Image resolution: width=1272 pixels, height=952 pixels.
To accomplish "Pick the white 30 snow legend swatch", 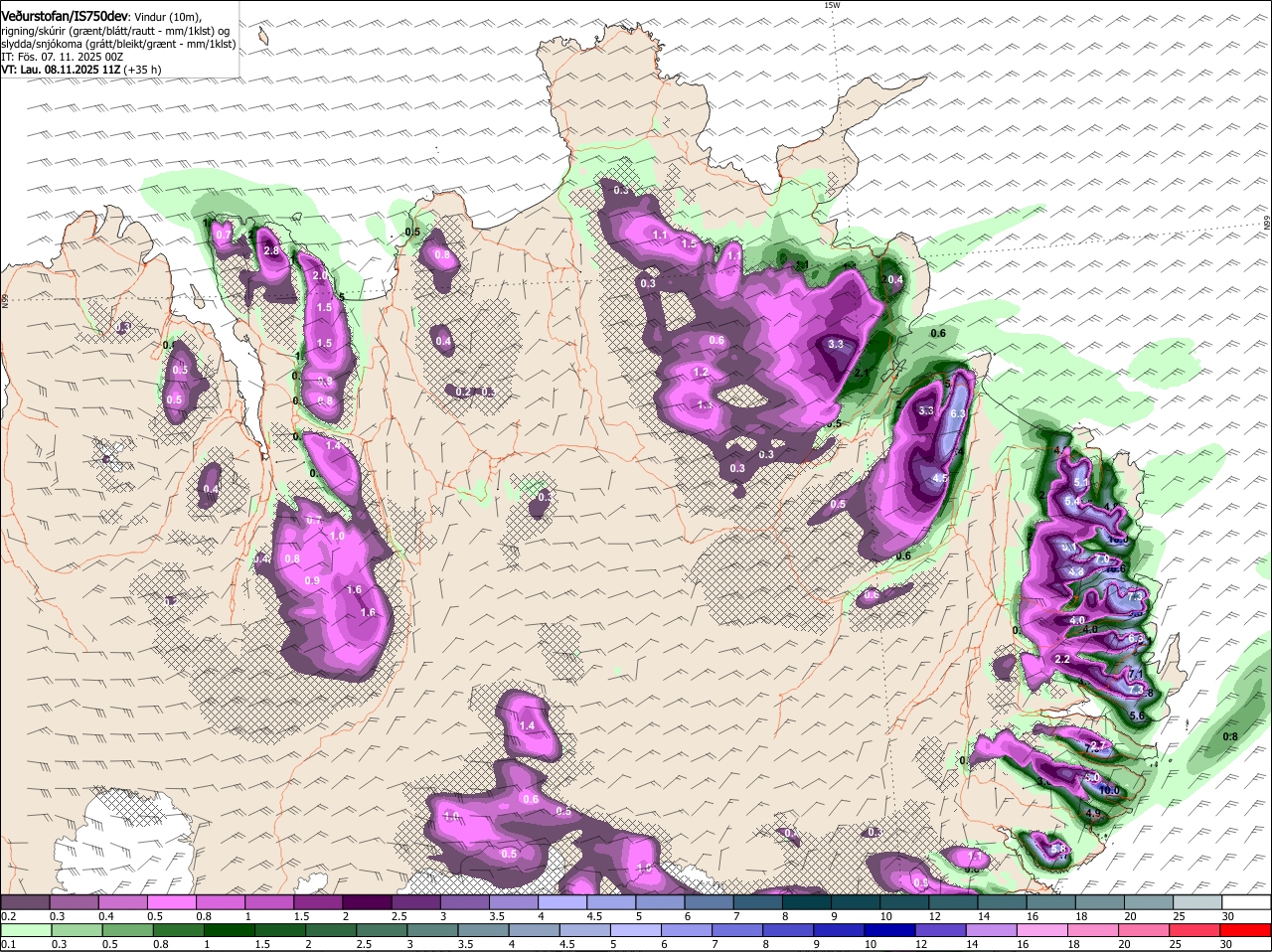I will (x=1245, y=902).
